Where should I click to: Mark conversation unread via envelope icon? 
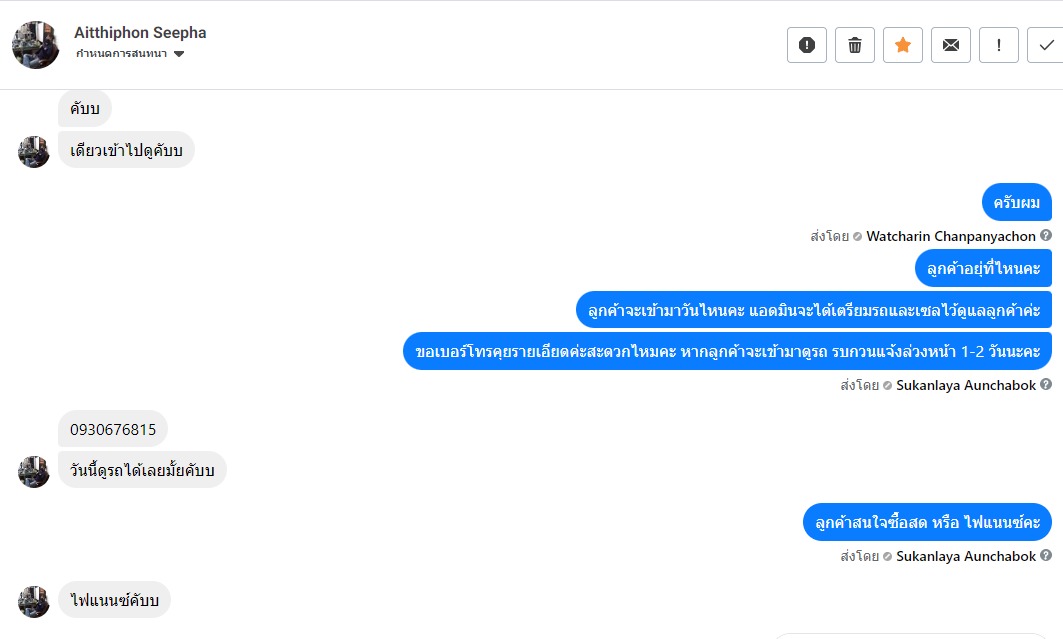(951, 45)
